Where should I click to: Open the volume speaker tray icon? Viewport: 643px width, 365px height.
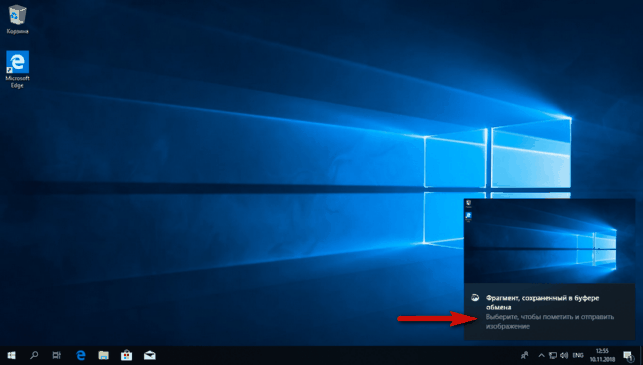tap(564, 356)
